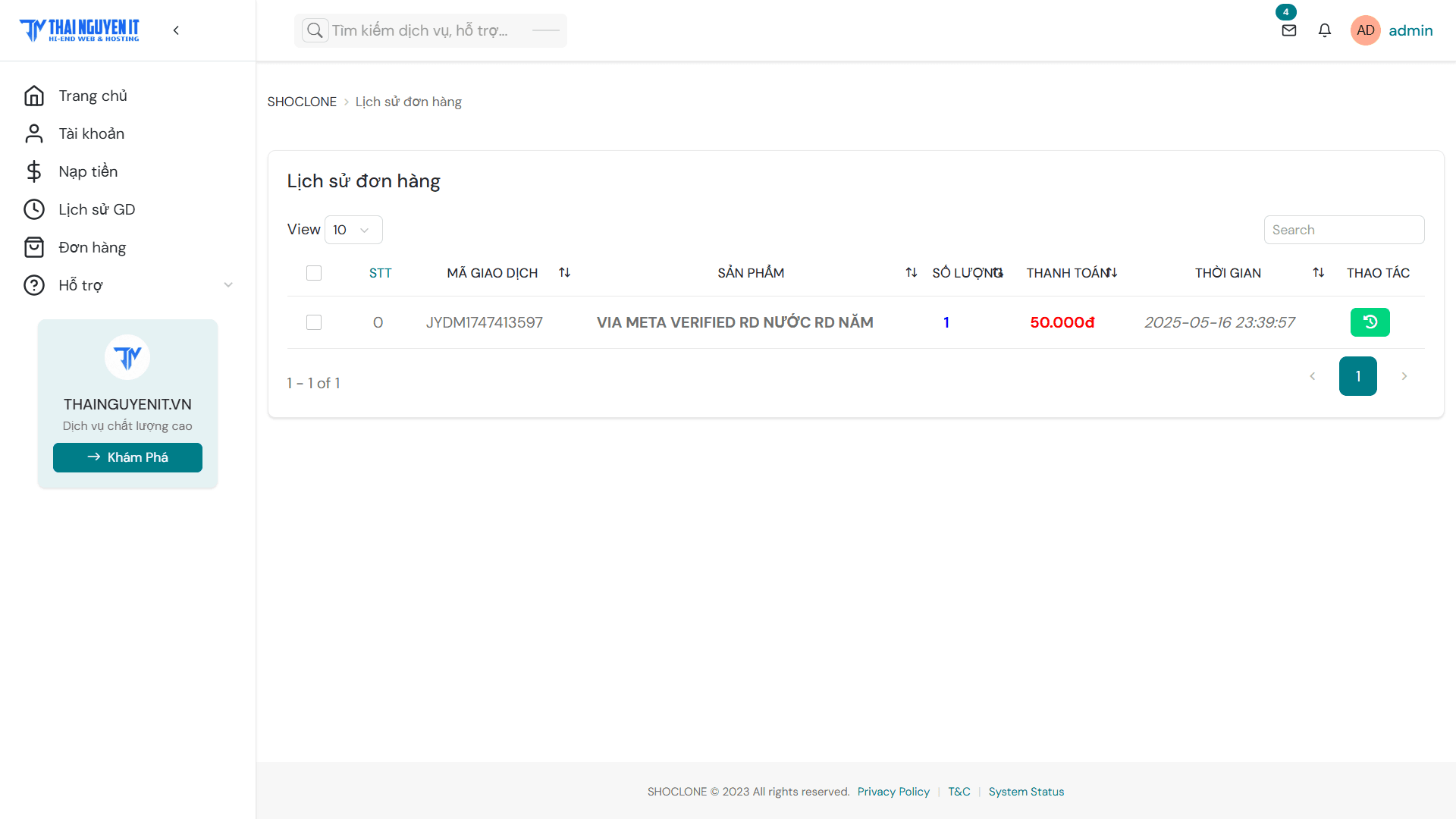This screenshot has width=1456, height=819.
Task: Check the JYDM1747413597 order row checkbox
Action: [x=314, y=322]
